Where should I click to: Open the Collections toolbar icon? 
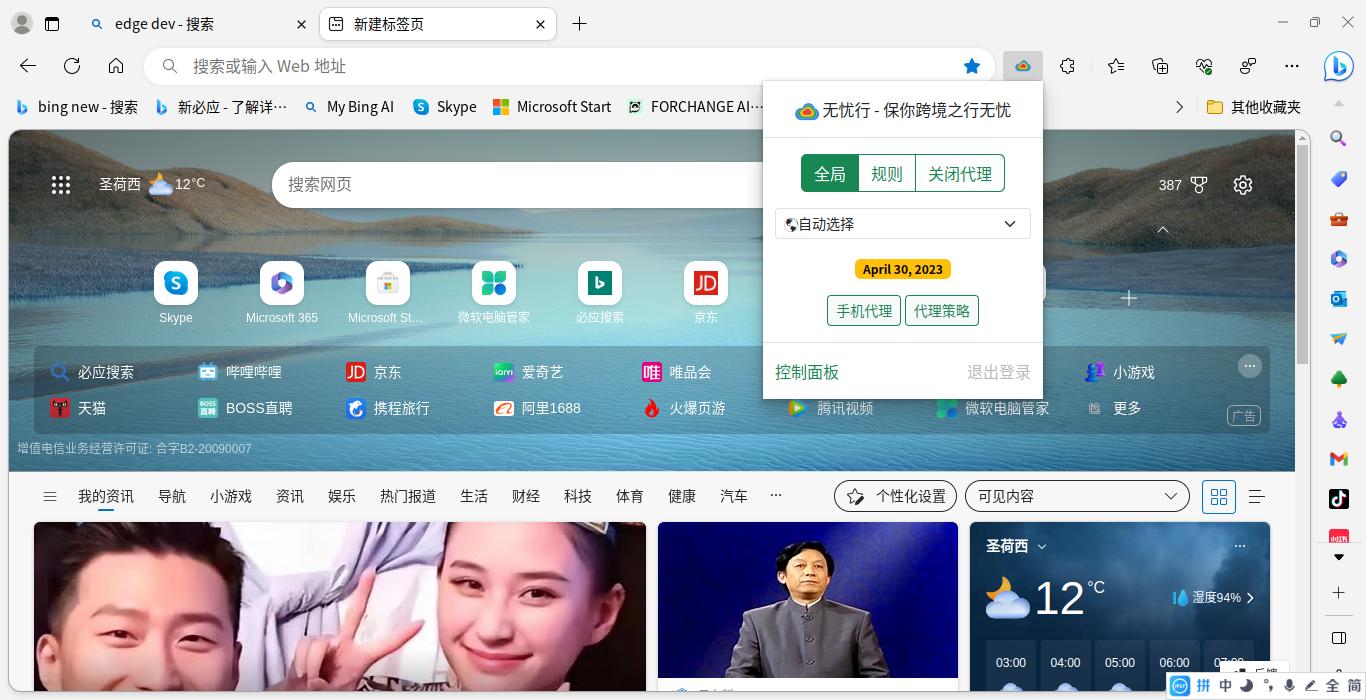[x=1160, y=66]
